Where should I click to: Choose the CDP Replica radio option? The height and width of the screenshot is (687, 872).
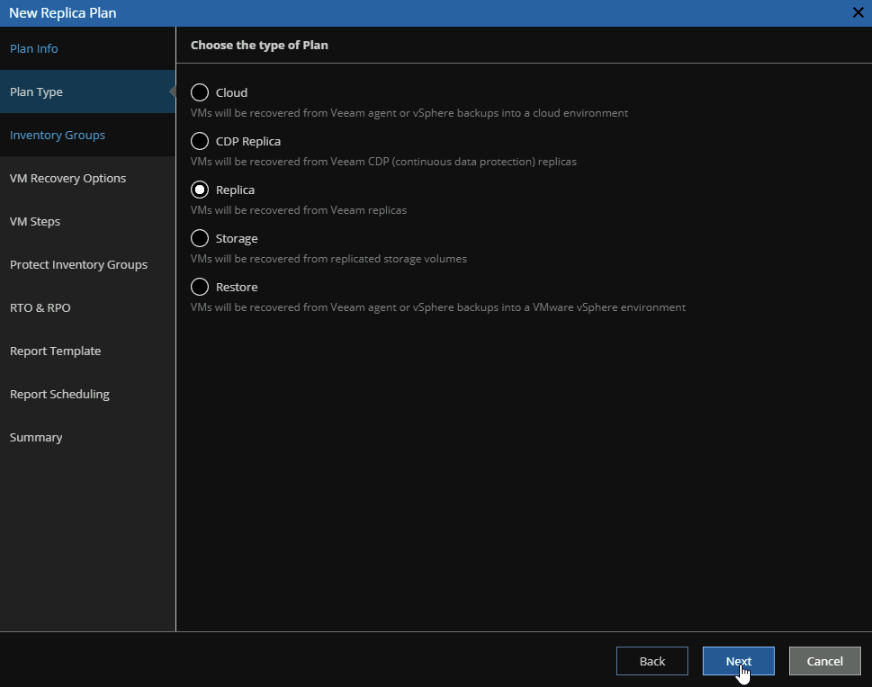tap(200, 141)
